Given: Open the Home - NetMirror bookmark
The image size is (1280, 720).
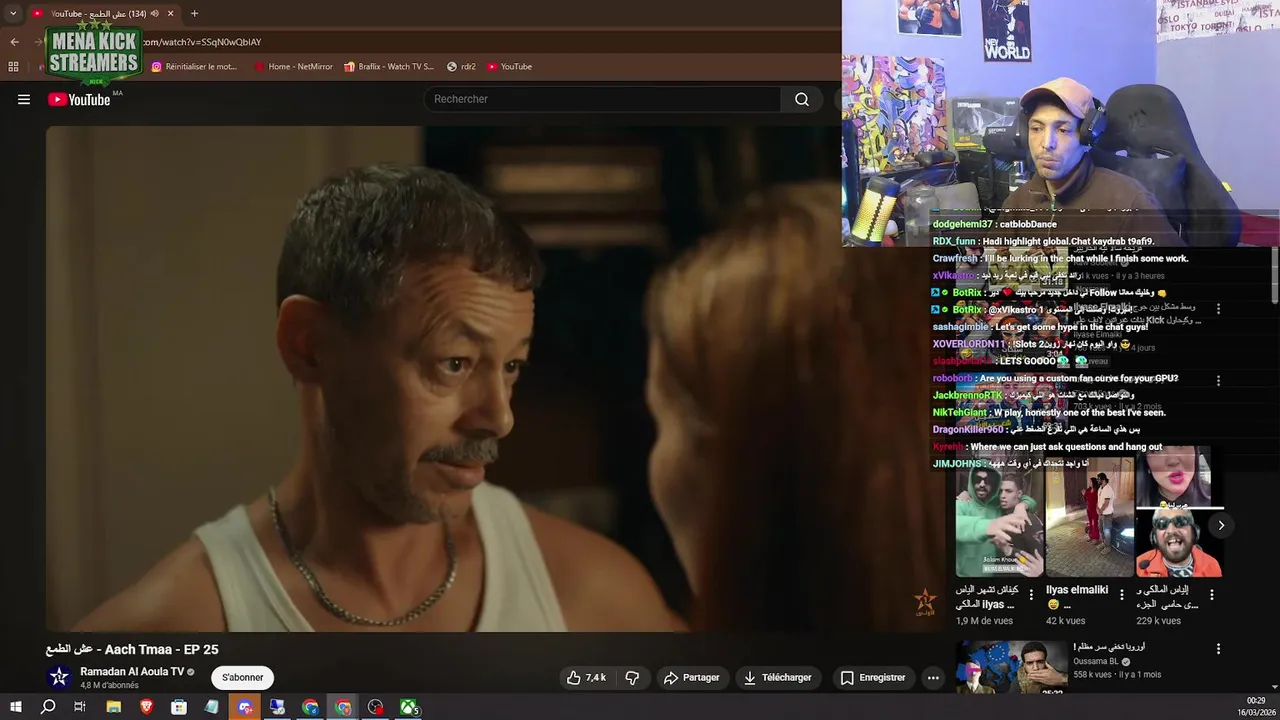Looking at the screenshot, I should [293, 66].
